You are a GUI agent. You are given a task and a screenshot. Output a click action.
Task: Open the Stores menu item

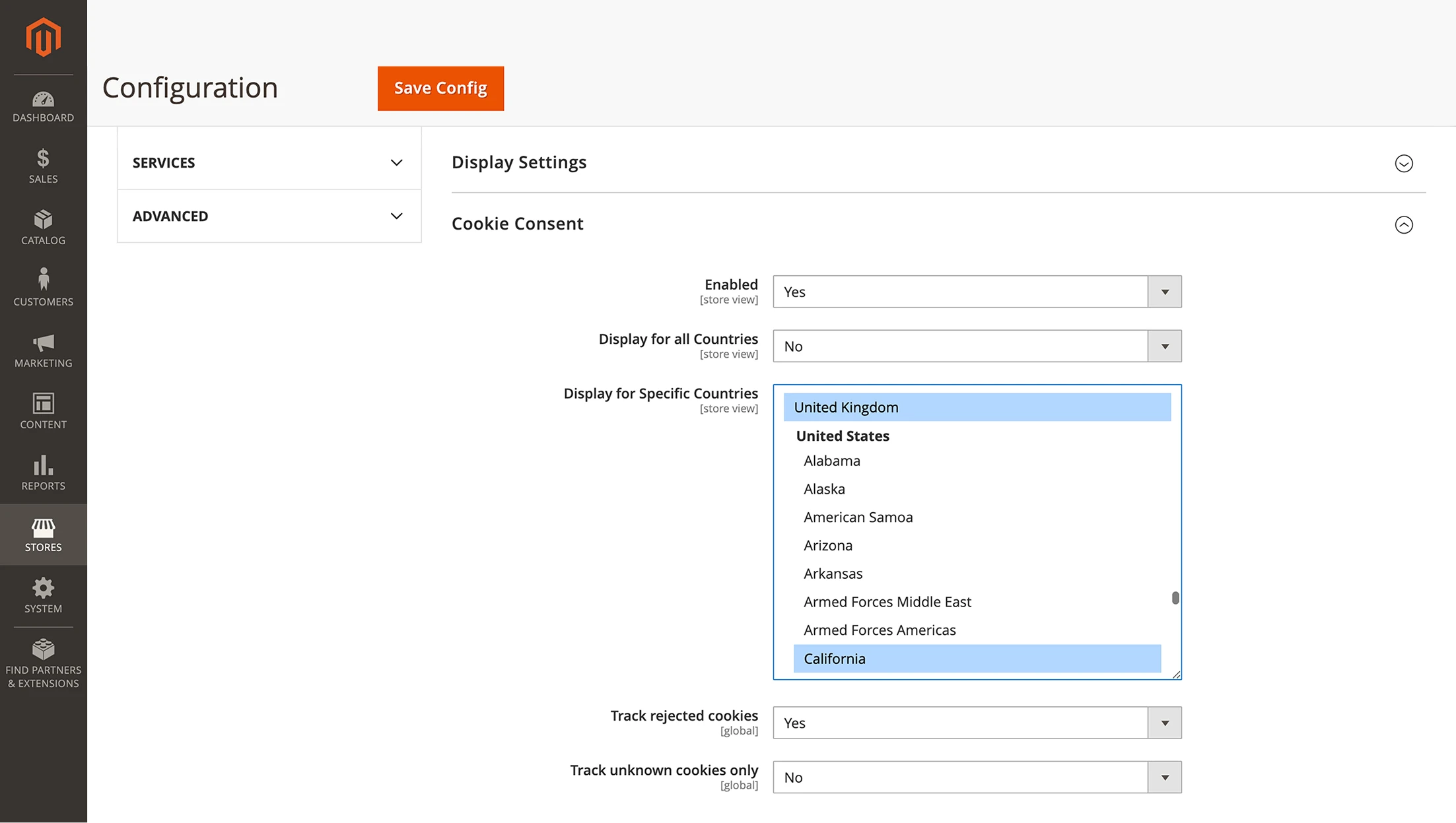(43, 535)
